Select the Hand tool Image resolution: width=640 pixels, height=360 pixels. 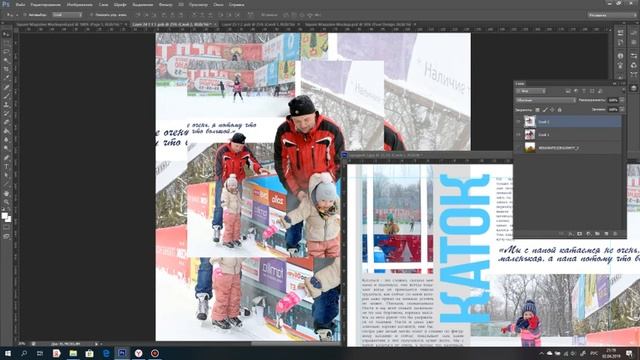point(7,193)
